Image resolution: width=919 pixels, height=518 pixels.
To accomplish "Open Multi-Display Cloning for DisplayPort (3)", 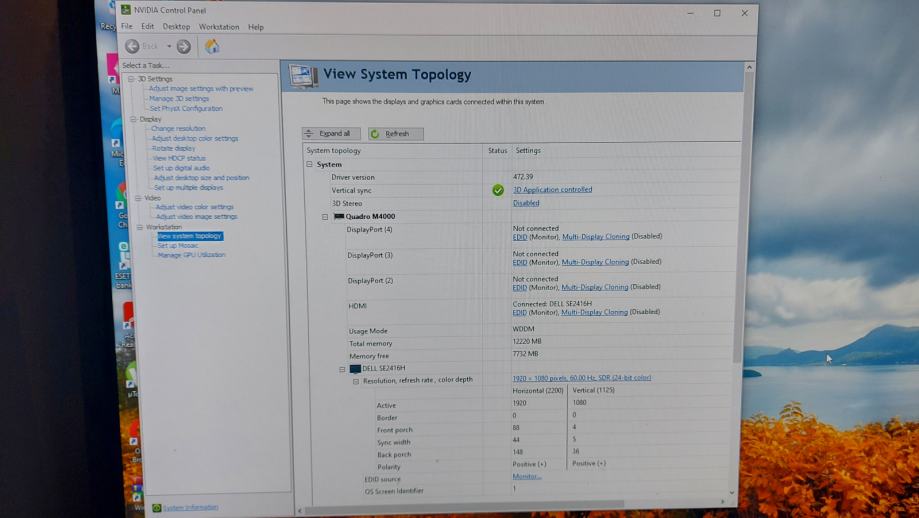I will (595, 262).
